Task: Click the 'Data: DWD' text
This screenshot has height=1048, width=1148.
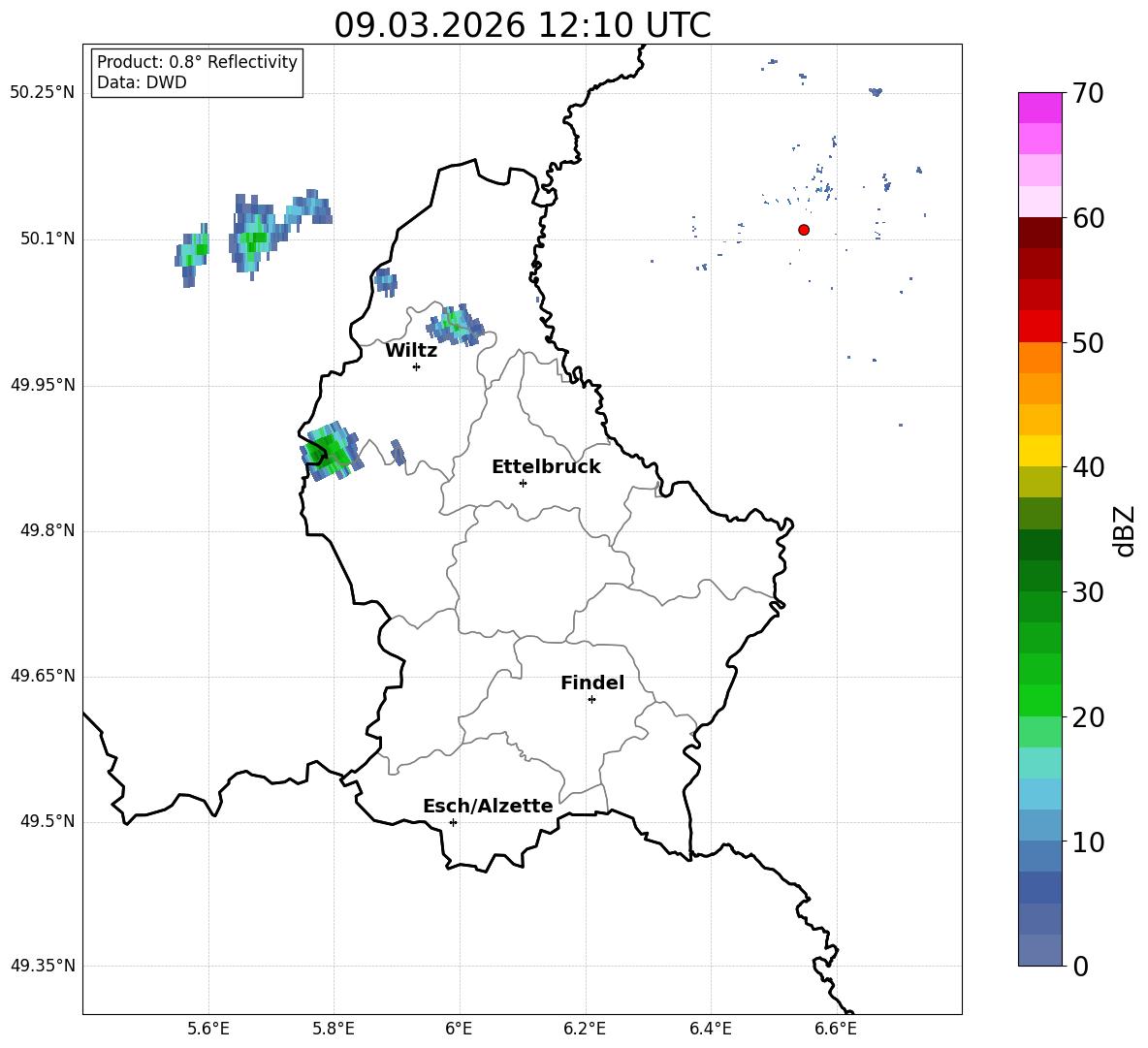Action: click(x=142, y=82)
